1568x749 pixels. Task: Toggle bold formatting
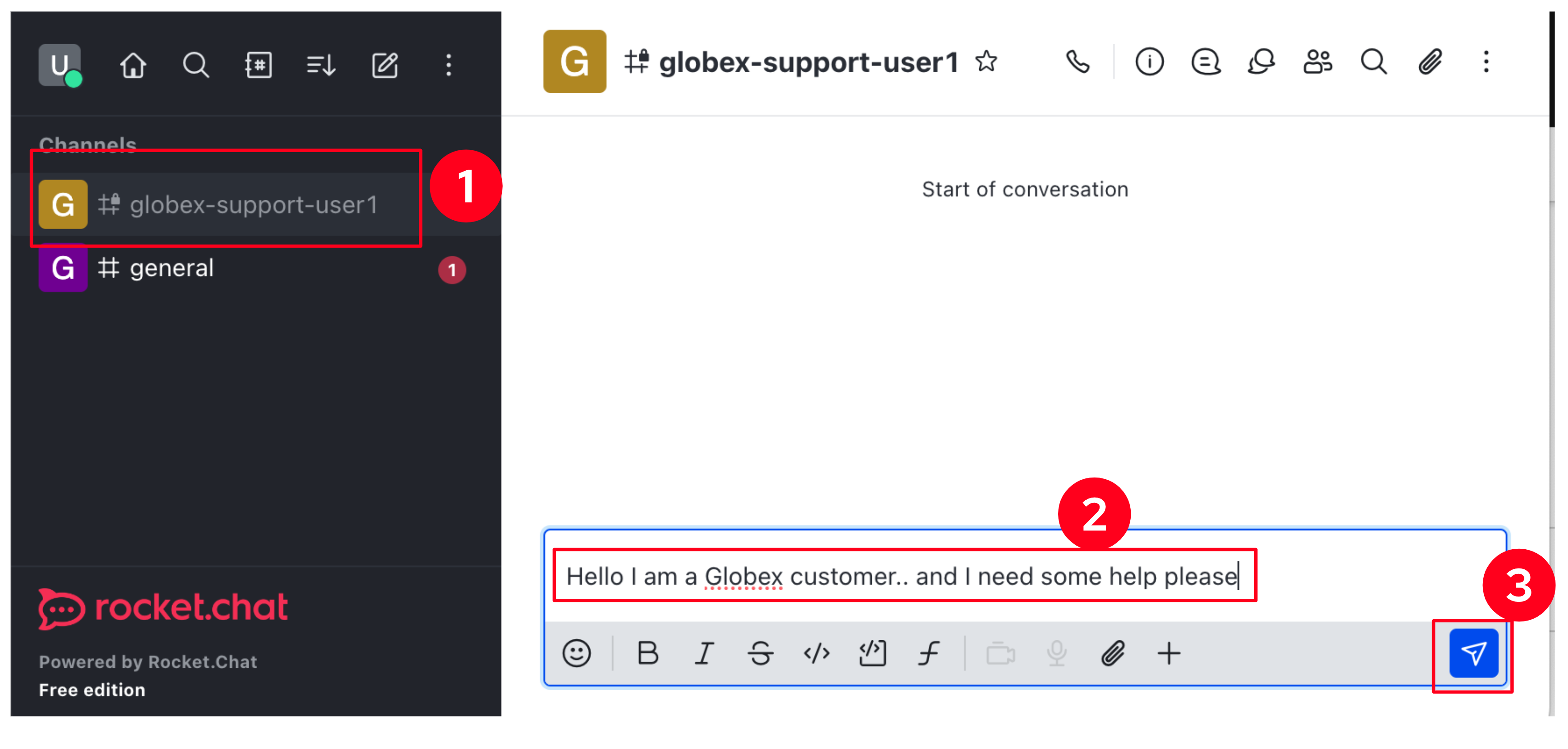click(648, 654)
